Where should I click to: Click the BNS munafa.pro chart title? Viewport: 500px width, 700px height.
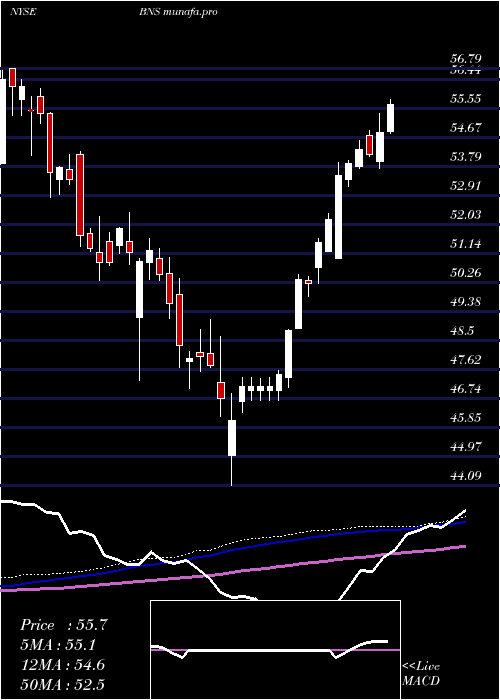178,12
